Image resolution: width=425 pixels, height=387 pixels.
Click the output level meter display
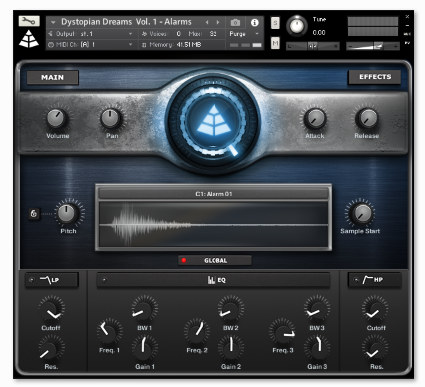coord(373,27)
